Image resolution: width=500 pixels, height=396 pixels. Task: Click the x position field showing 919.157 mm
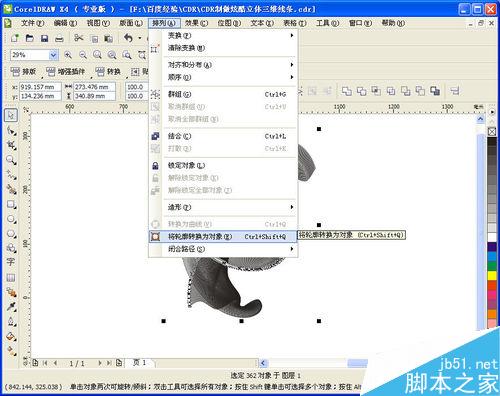coord(40,87)
